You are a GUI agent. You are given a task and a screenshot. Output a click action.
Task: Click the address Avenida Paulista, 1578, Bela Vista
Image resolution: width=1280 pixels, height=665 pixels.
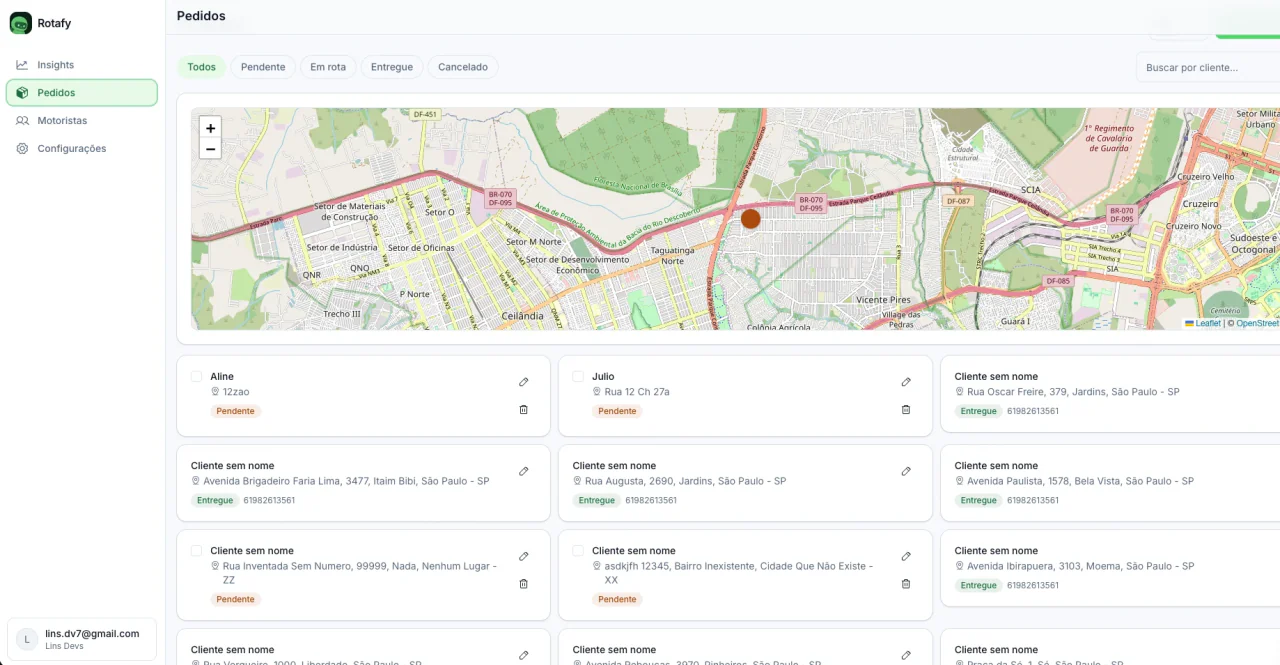pyautogui.click(x=1080, y=481)
